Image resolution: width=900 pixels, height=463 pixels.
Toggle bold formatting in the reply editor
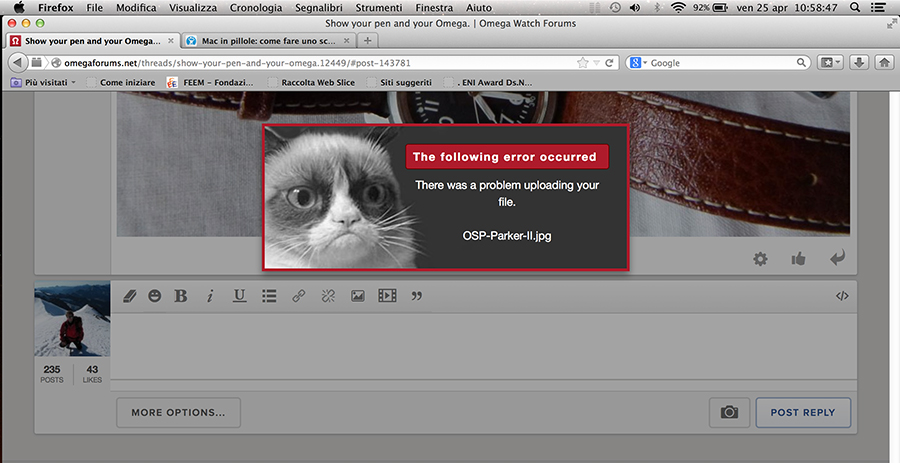(181, 296)
